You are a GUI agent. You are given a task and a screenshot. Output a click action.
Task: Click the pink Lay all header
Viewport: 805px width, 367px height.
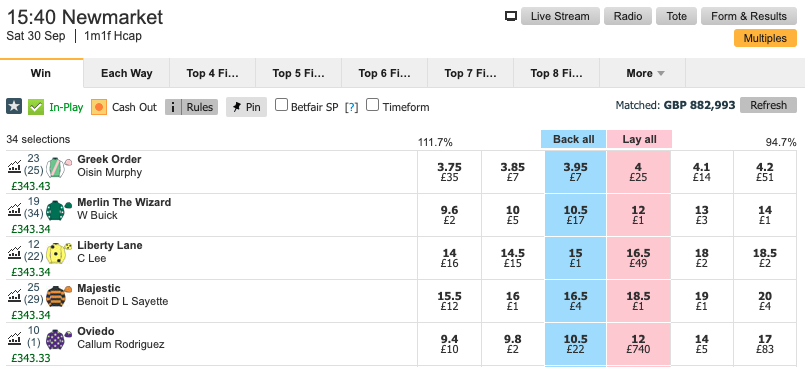click(639, 140)
